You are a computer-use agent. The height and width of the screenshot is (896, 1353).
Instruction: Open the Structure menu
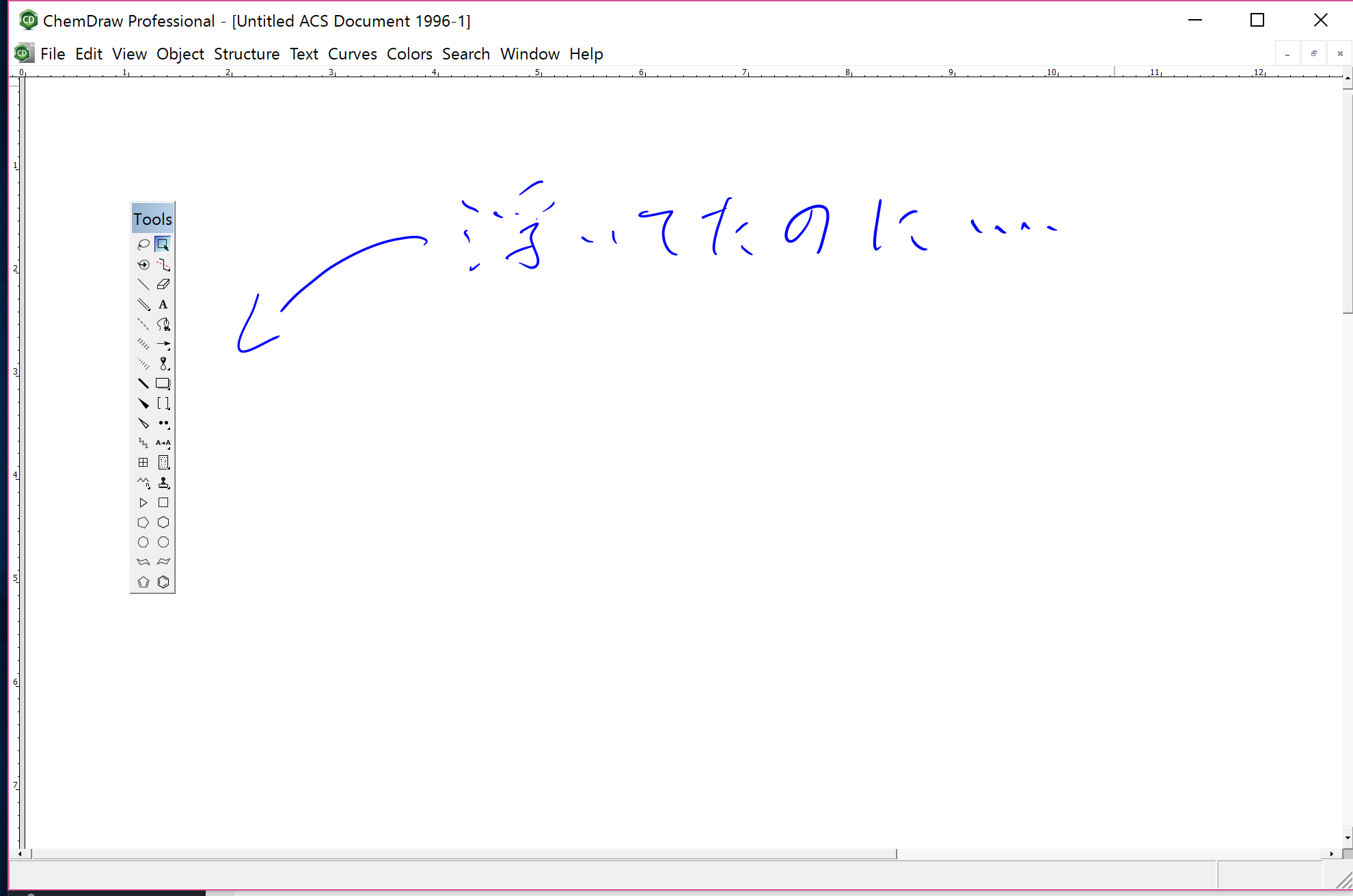coord(247,54)
